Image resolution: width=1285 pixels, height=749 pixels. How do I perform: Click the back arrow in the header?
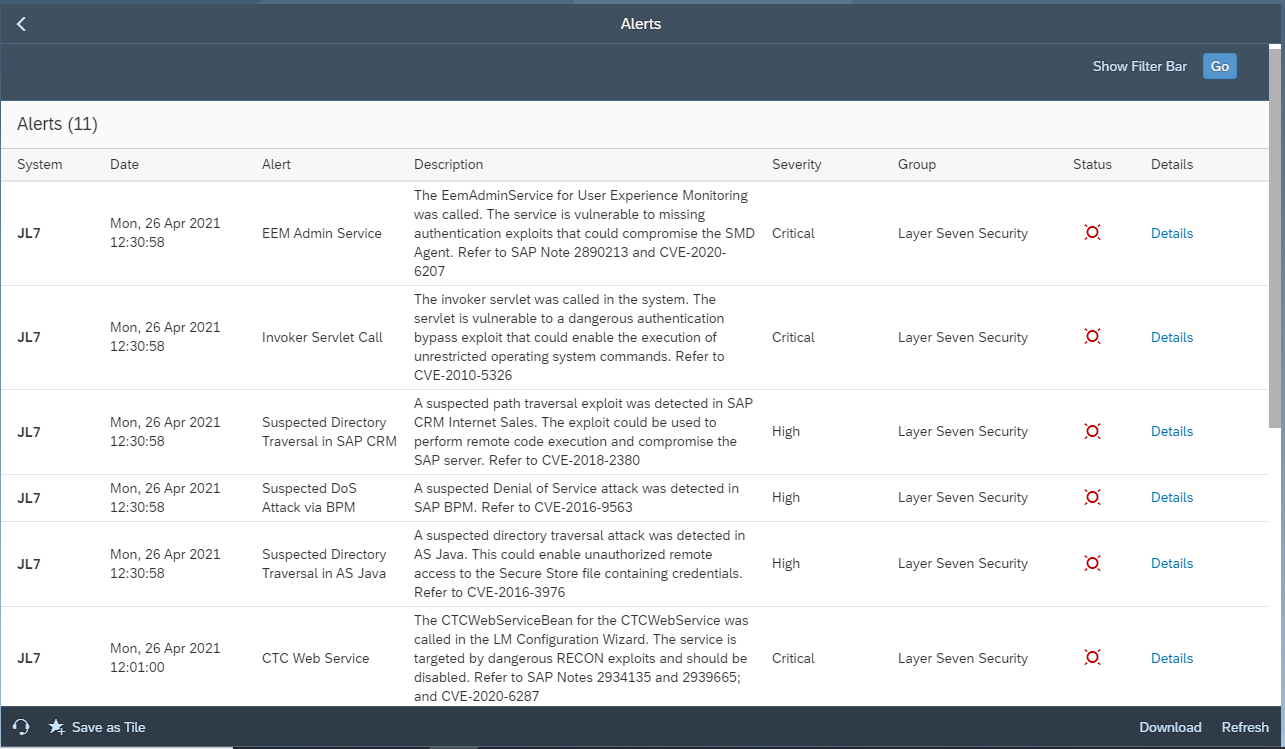(21, 24)
